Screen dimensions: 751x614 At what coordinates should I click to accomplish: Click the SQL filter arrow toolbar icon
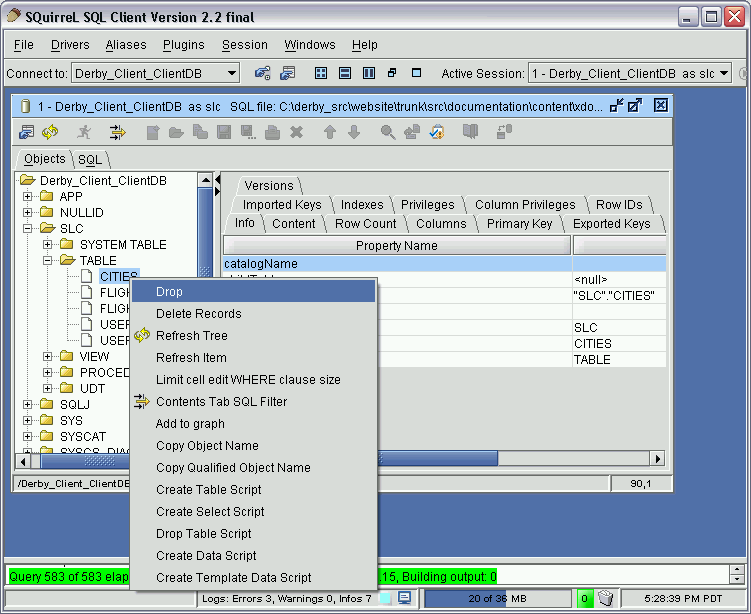point(117,132)
